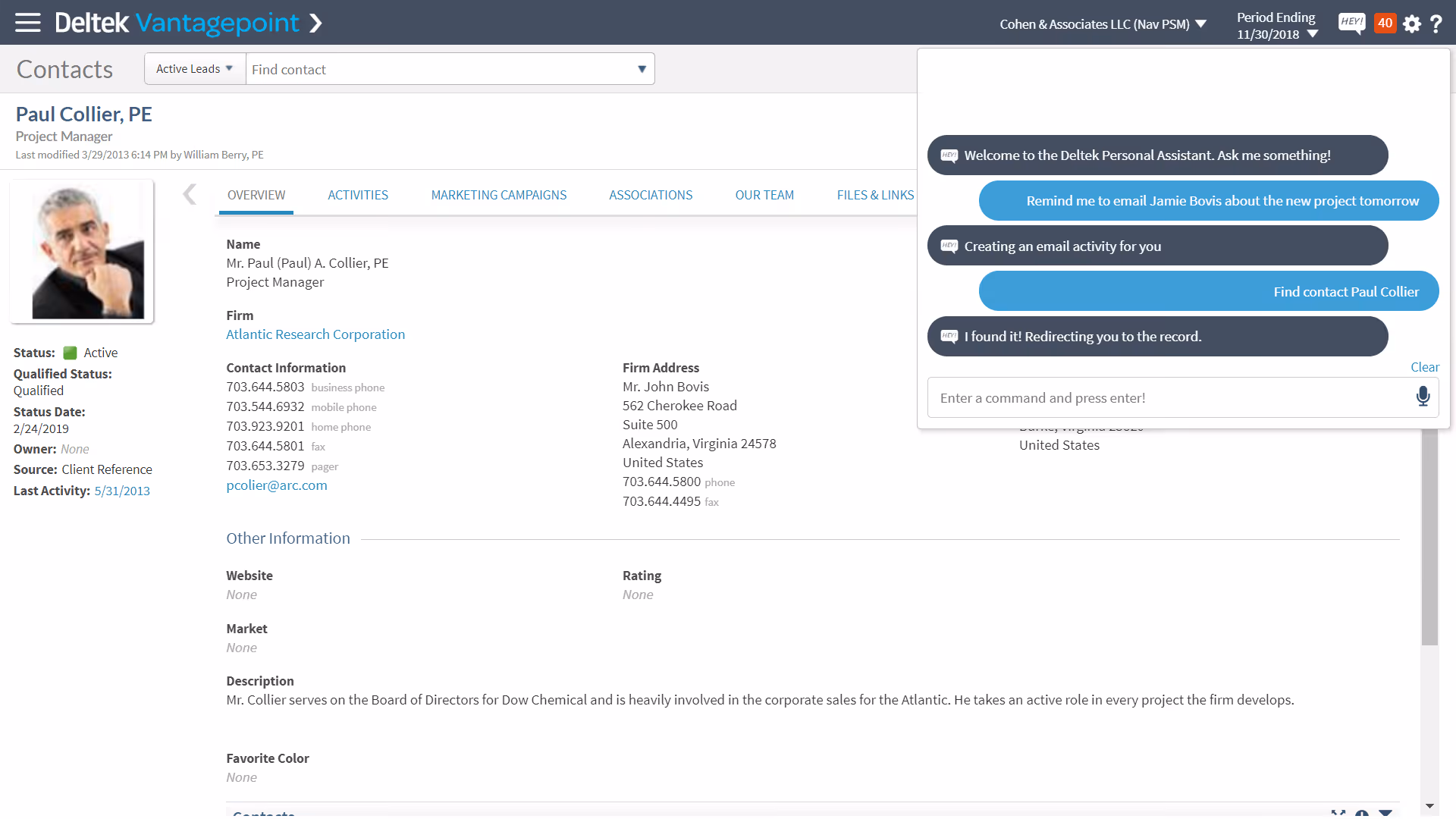Click the Status Date value 2/24/2019

point(41,429)
